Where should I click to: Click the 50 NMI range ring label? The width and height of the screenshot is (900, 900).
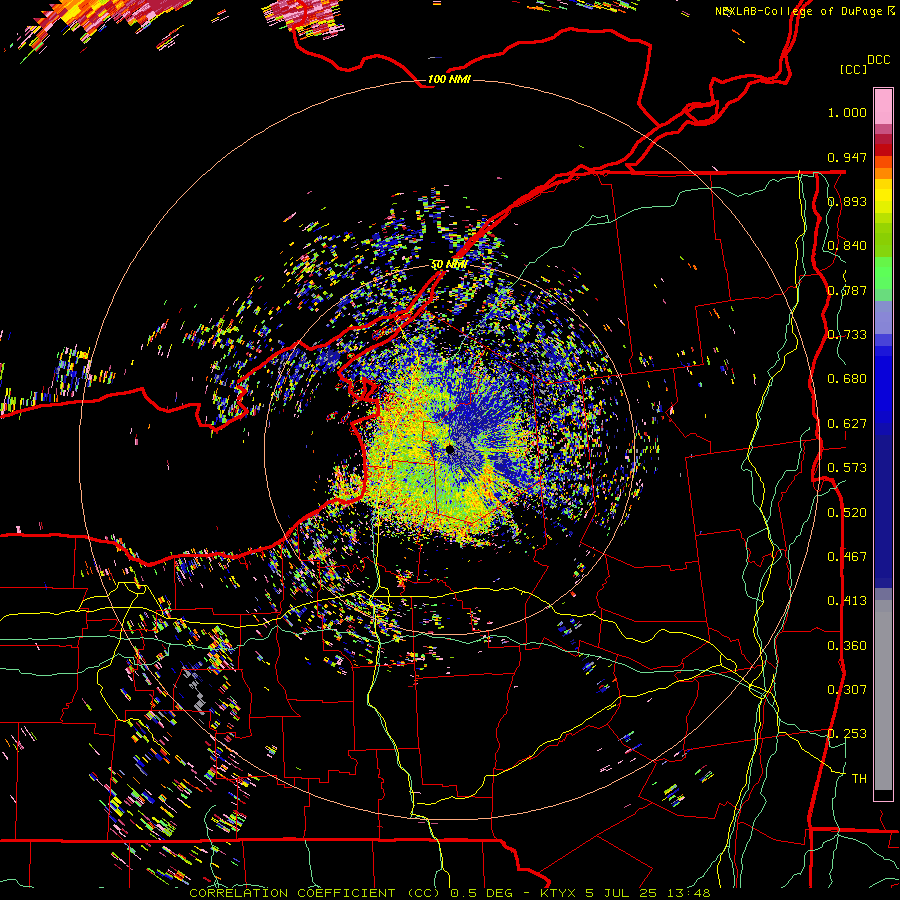(x=449, y=265)
